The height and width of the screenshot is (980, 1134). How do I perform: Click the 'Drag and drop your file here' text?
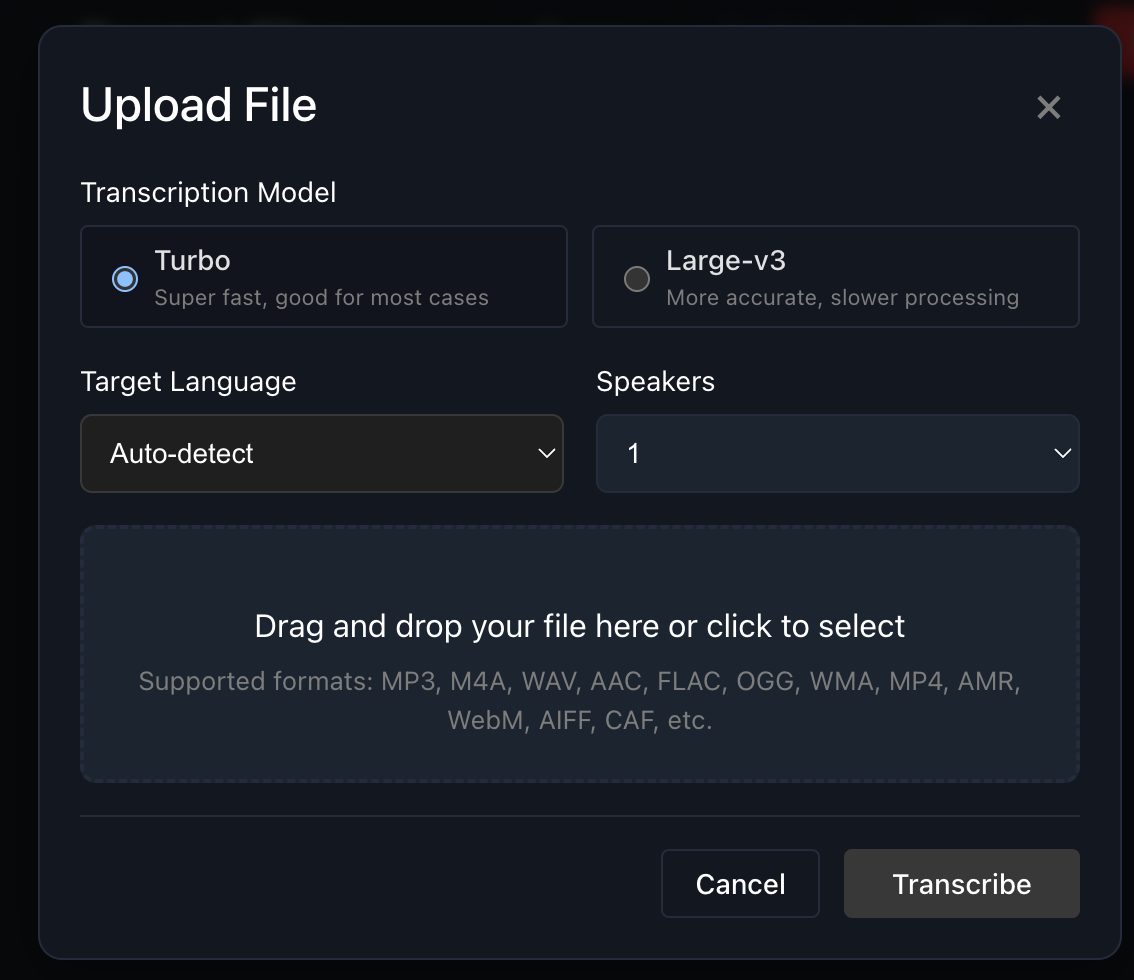tap(579, 627)
